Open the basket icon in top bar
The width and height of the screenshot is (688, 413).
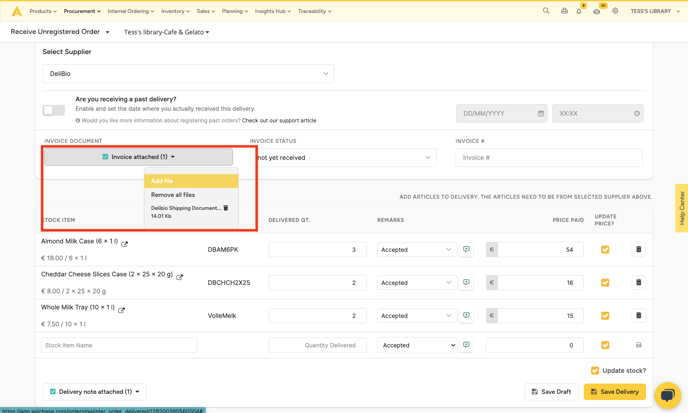(564, 11)
